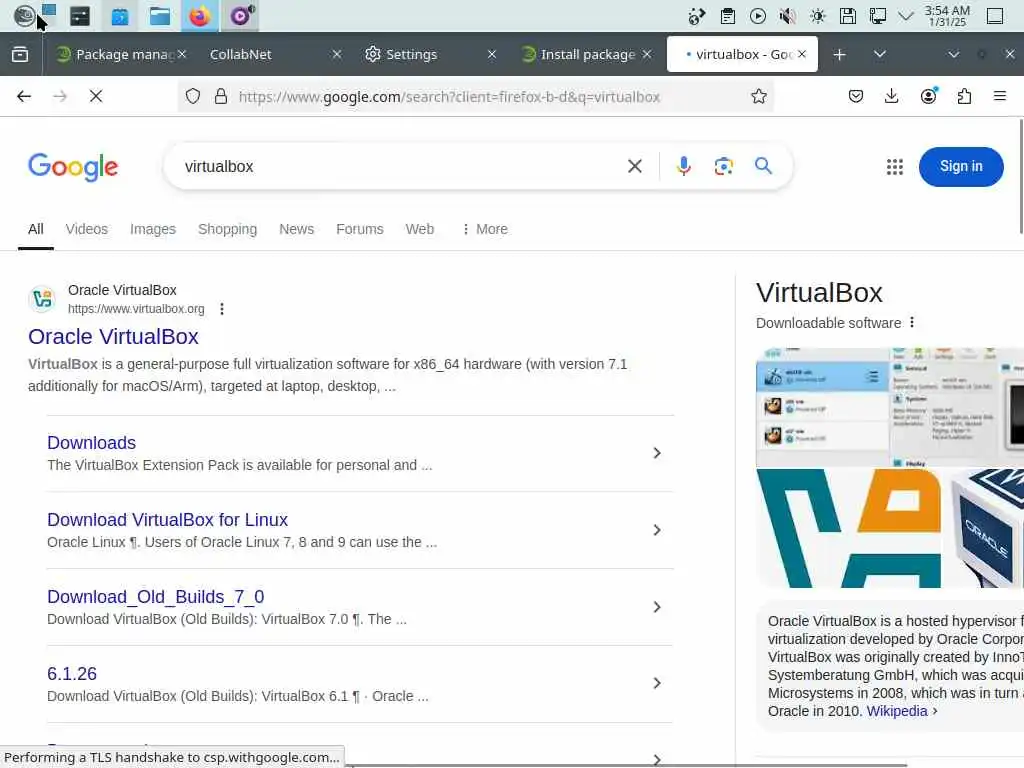Image resolution: width=1024 pixels, height=768 pixels.
Task: Click the page vertical scrollbar
Action: pos(1021,176)
